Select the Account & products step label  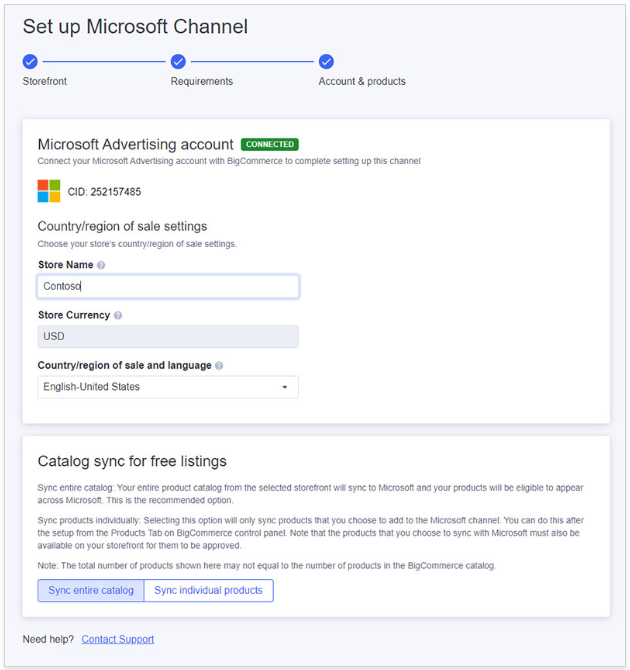pyautogui.click(x=362, y=81)
